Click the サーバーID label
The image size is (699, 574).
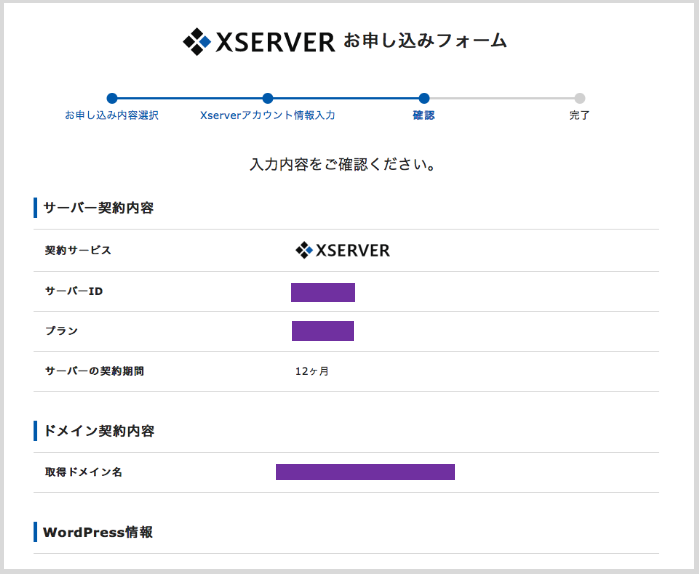coord(74,291)
